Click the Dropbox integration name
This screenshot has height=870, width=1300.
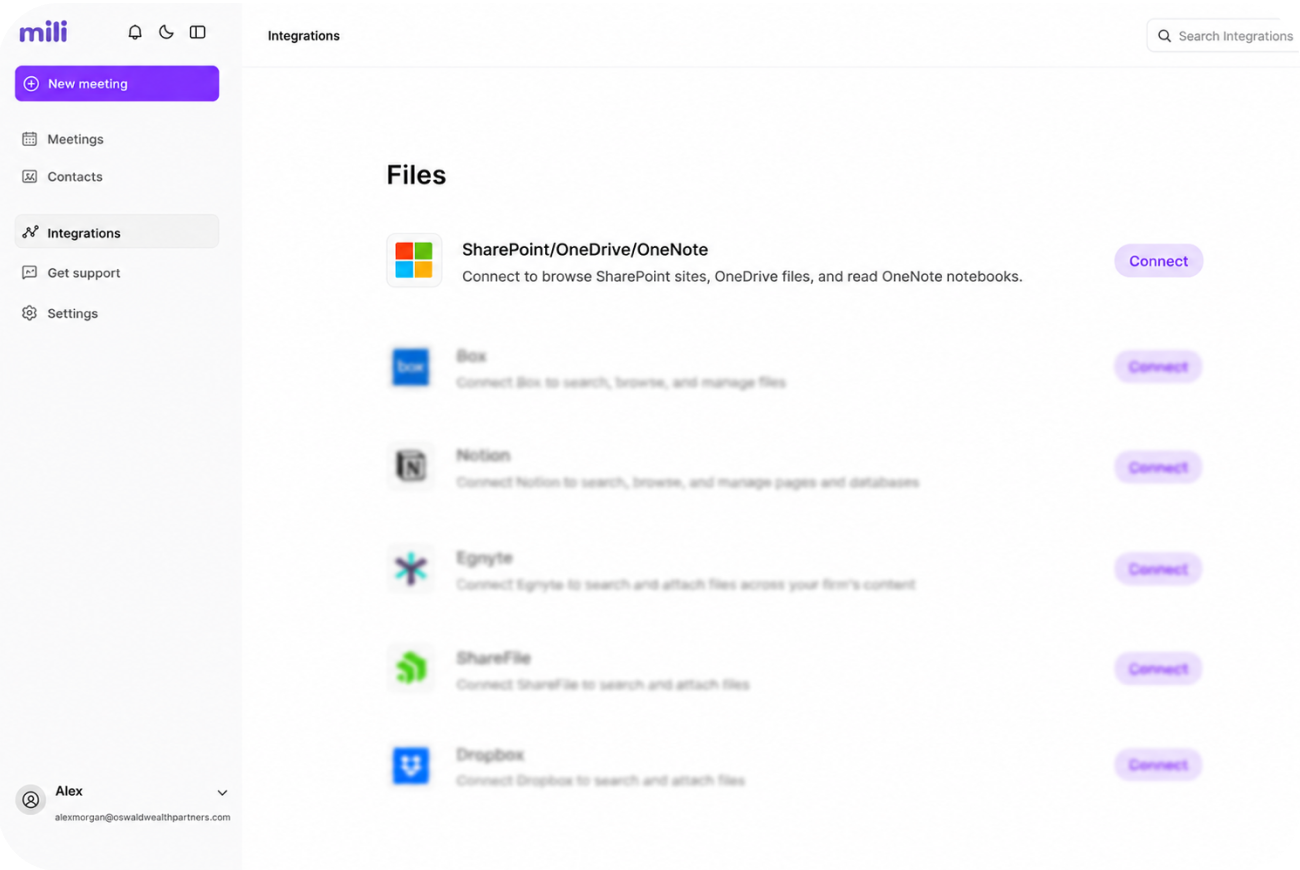[x=490, y=754]
